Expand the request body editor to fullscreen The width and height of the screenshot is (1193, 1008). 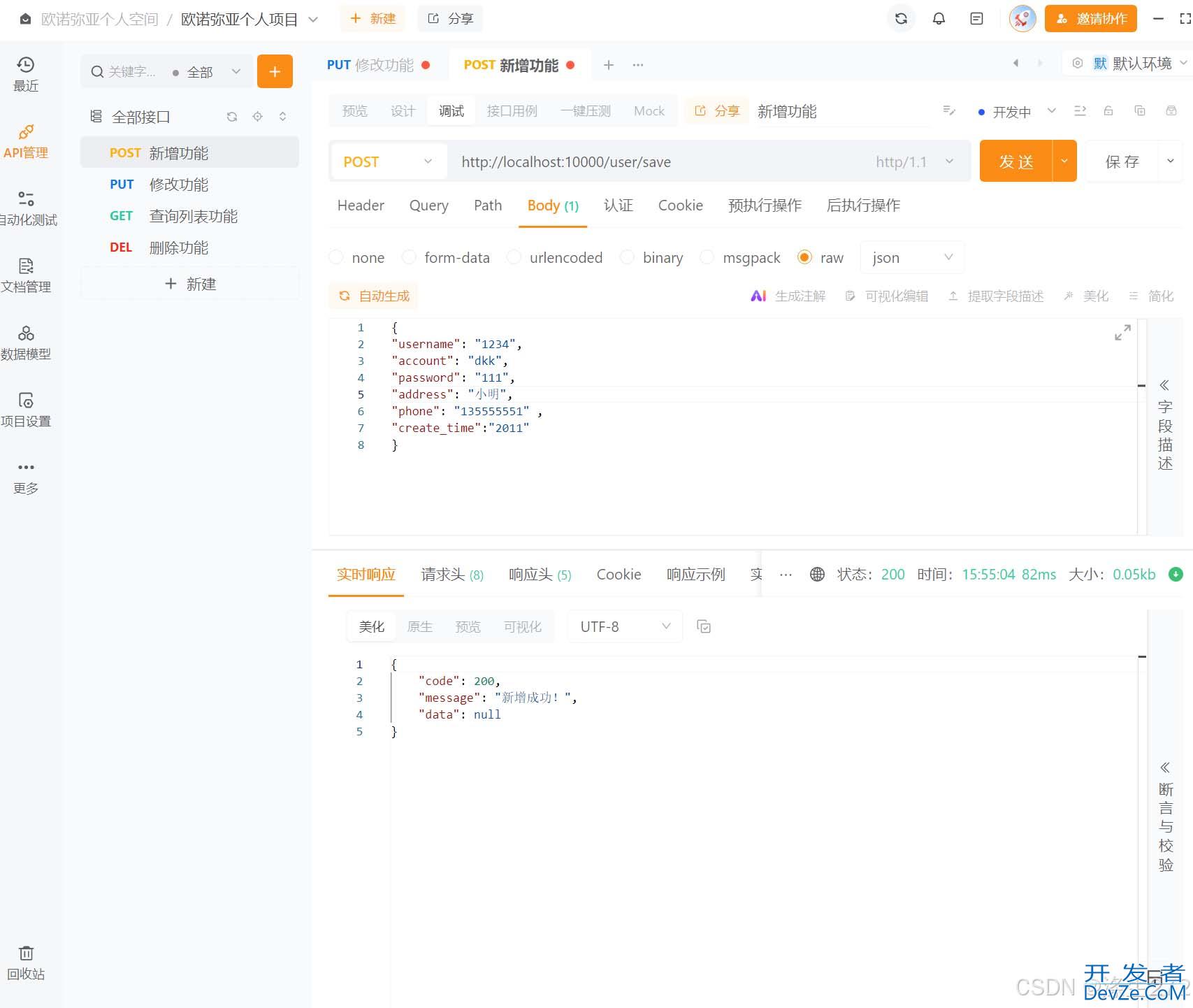1122,333
